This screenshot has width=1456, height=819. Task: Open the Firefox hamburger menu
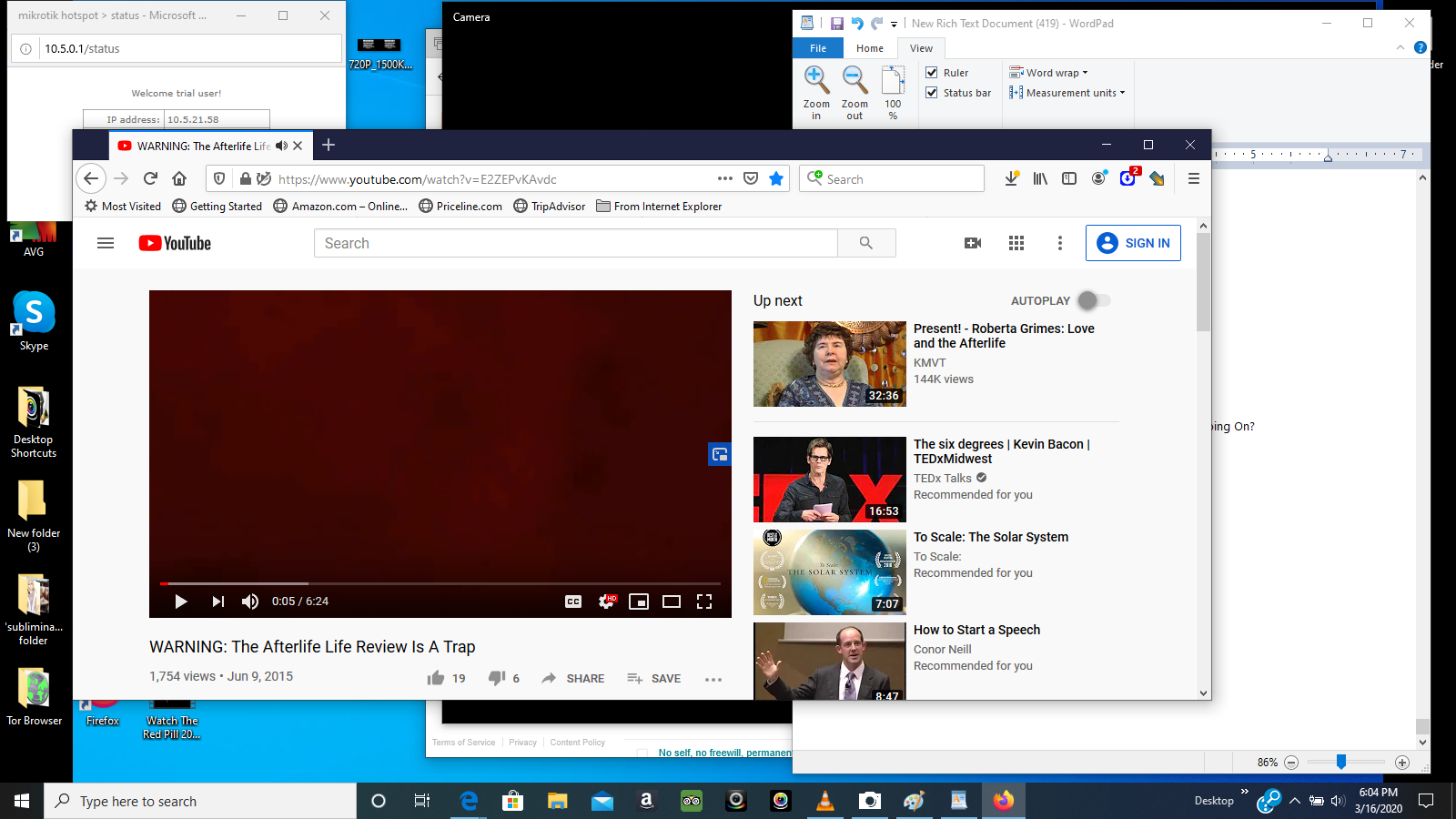click(x=1194, y=178)
